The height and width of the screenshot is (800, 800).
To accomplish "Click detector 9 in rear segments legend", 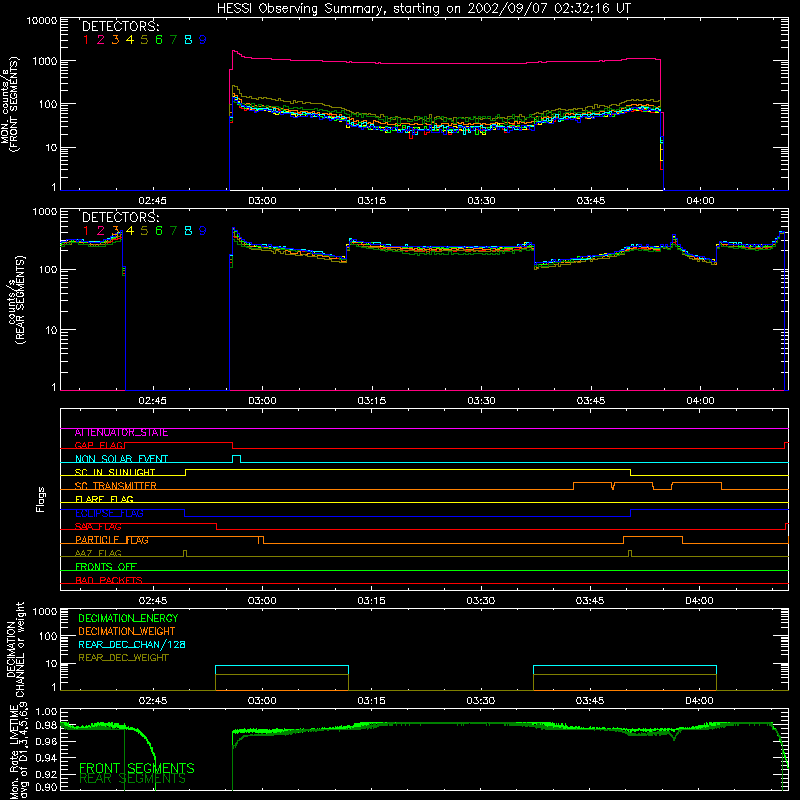I will pyautogui.click(x=203, y=231).
